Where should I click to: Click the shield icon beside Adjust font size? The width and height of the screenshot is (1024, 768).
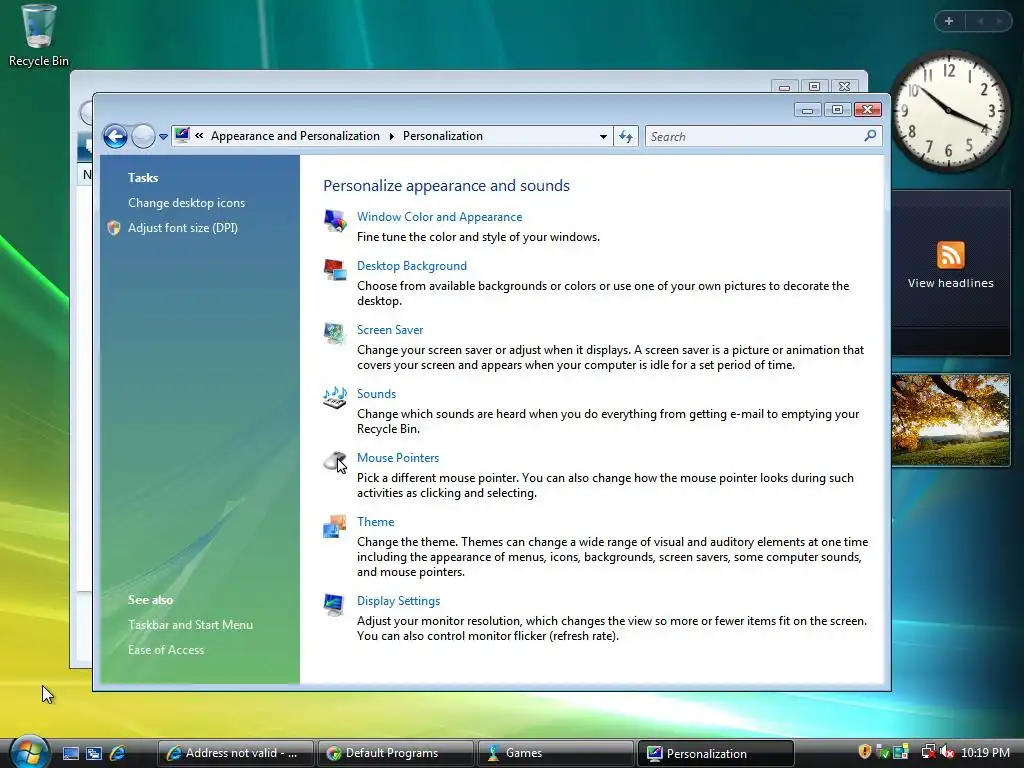pyautogui.click(x=114, y=228)
